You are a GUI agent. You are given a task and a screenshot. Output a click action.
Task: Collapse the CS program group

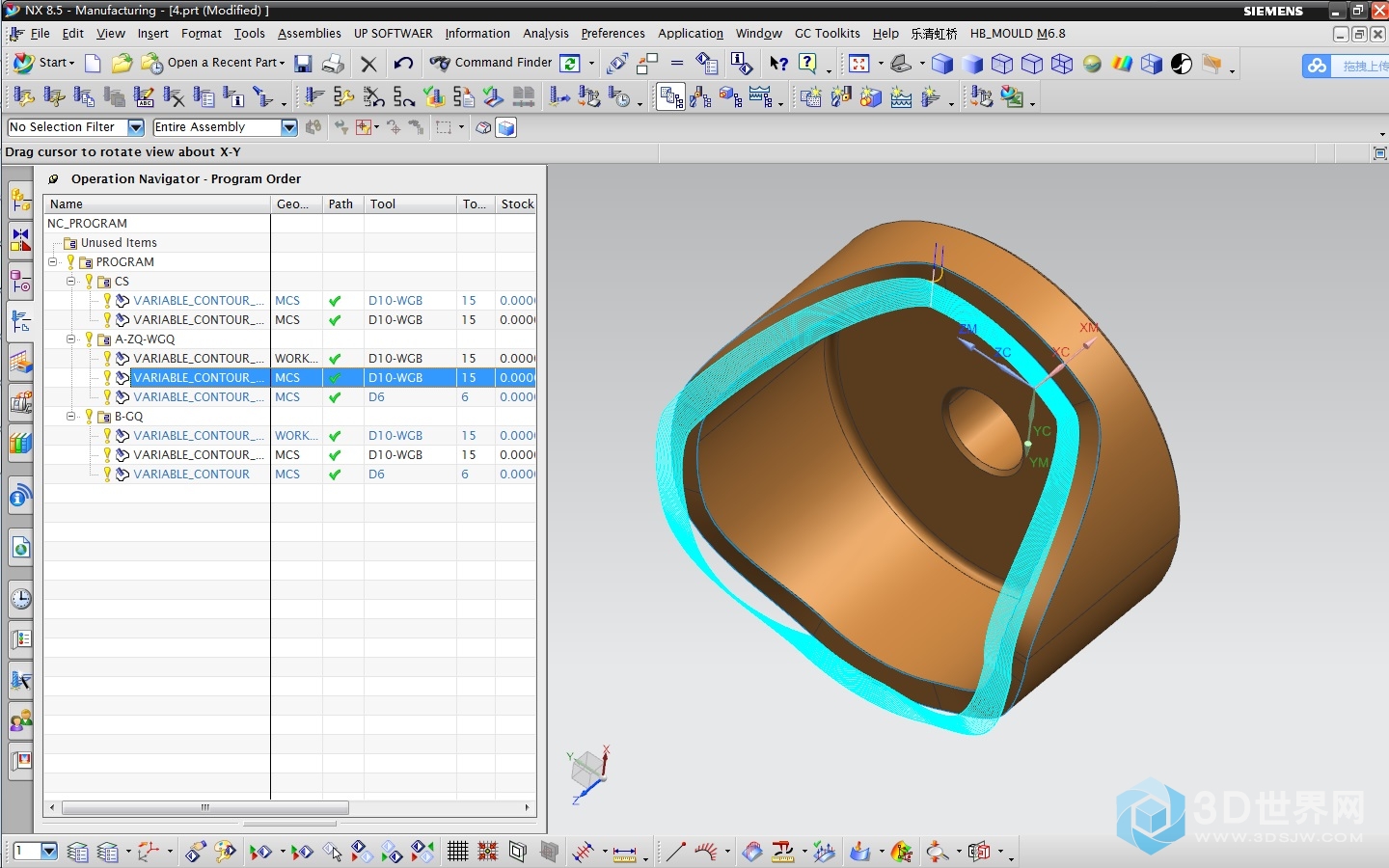tap(71, 282)
